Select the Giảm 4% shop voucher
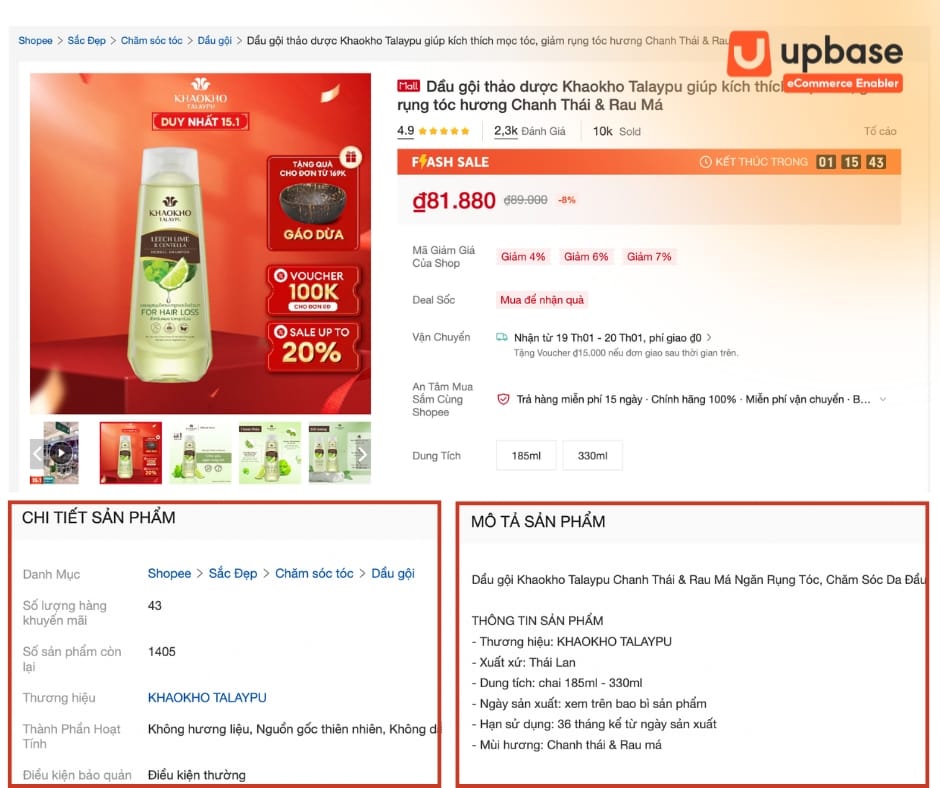This screenshot has height=788, width=940. tap(523, 257)
